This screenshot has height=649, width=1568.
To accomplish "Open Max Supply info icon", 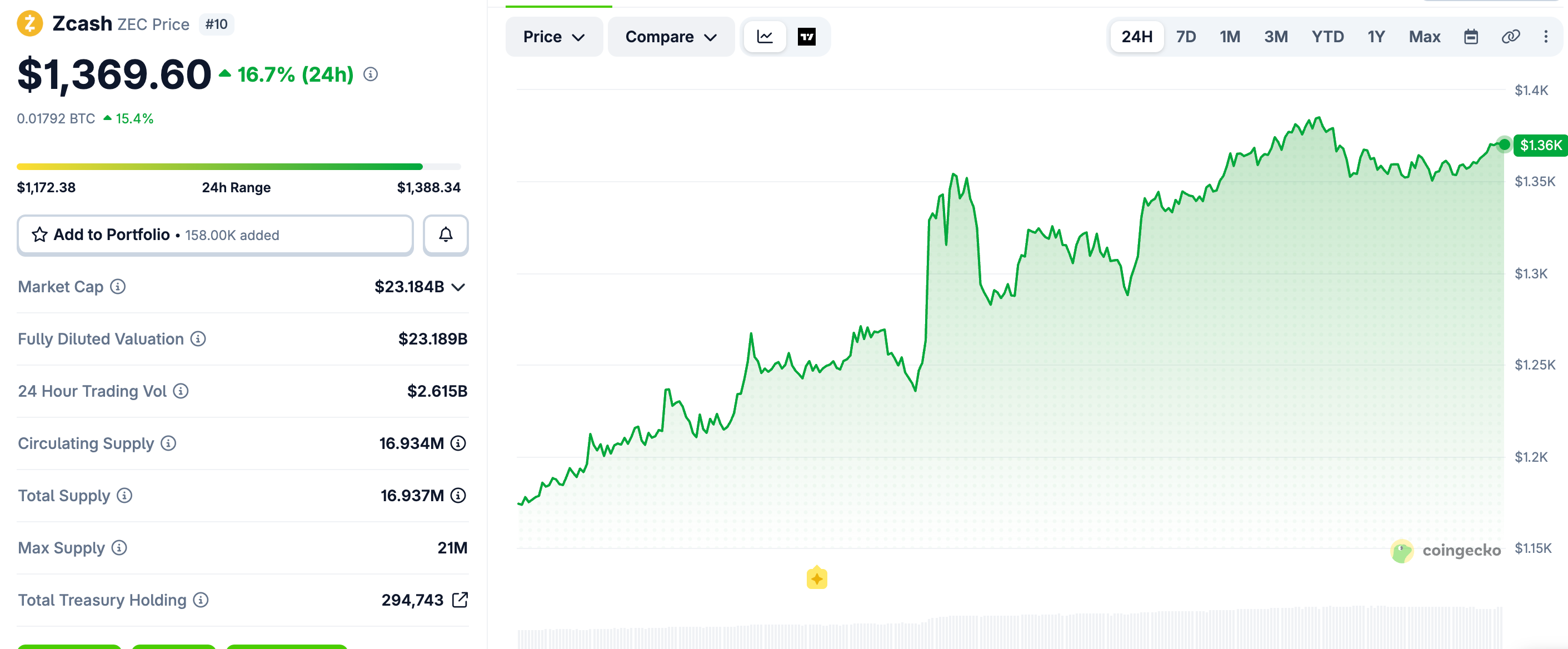I will coord(119,548).
